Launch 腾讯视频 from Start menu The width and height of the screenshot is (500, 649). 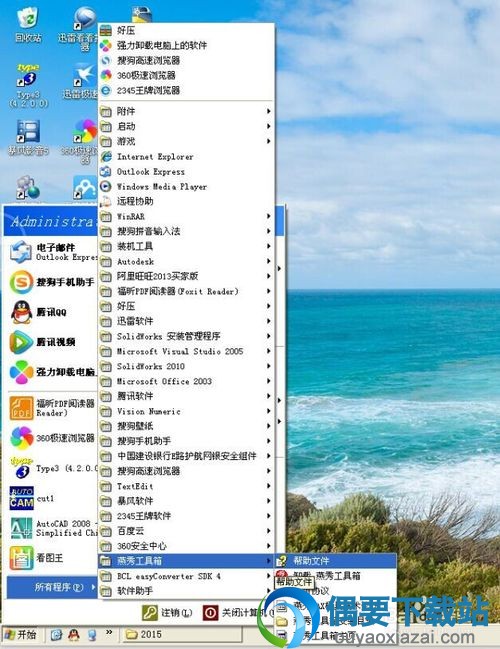click(x=52, y=342)
